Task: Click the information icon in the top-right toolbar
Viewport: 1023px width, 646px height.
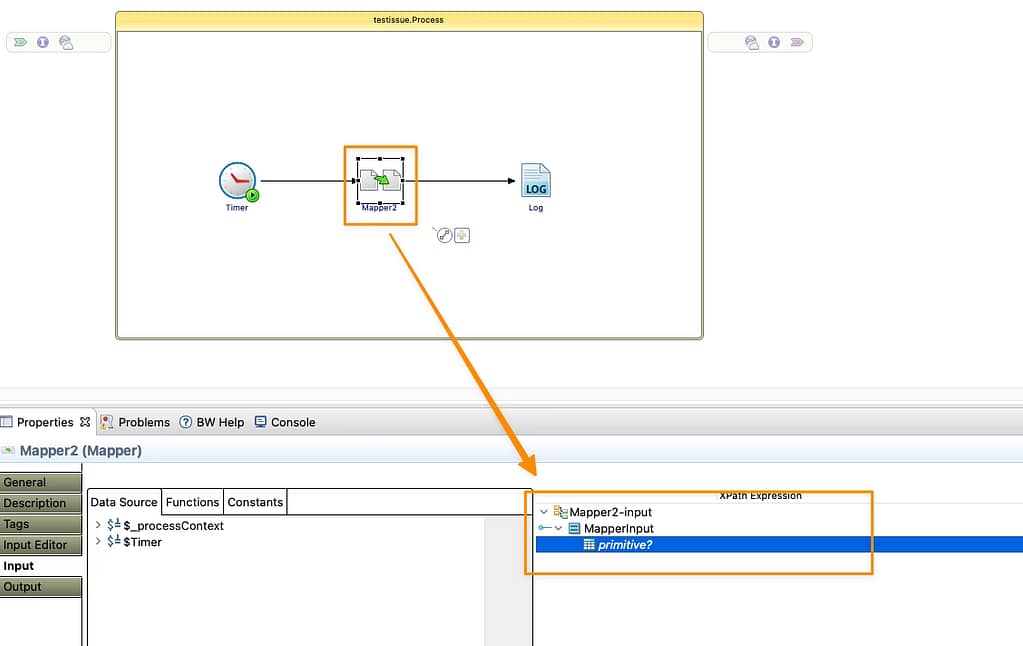Action: click(773, 42)
